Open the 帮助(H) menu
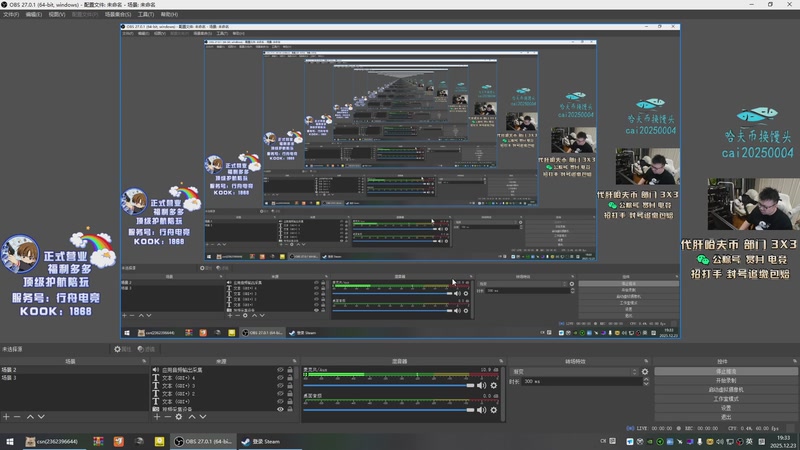This screenshot has height=450, width=800. pyautogui.click(x=169, y=14)
